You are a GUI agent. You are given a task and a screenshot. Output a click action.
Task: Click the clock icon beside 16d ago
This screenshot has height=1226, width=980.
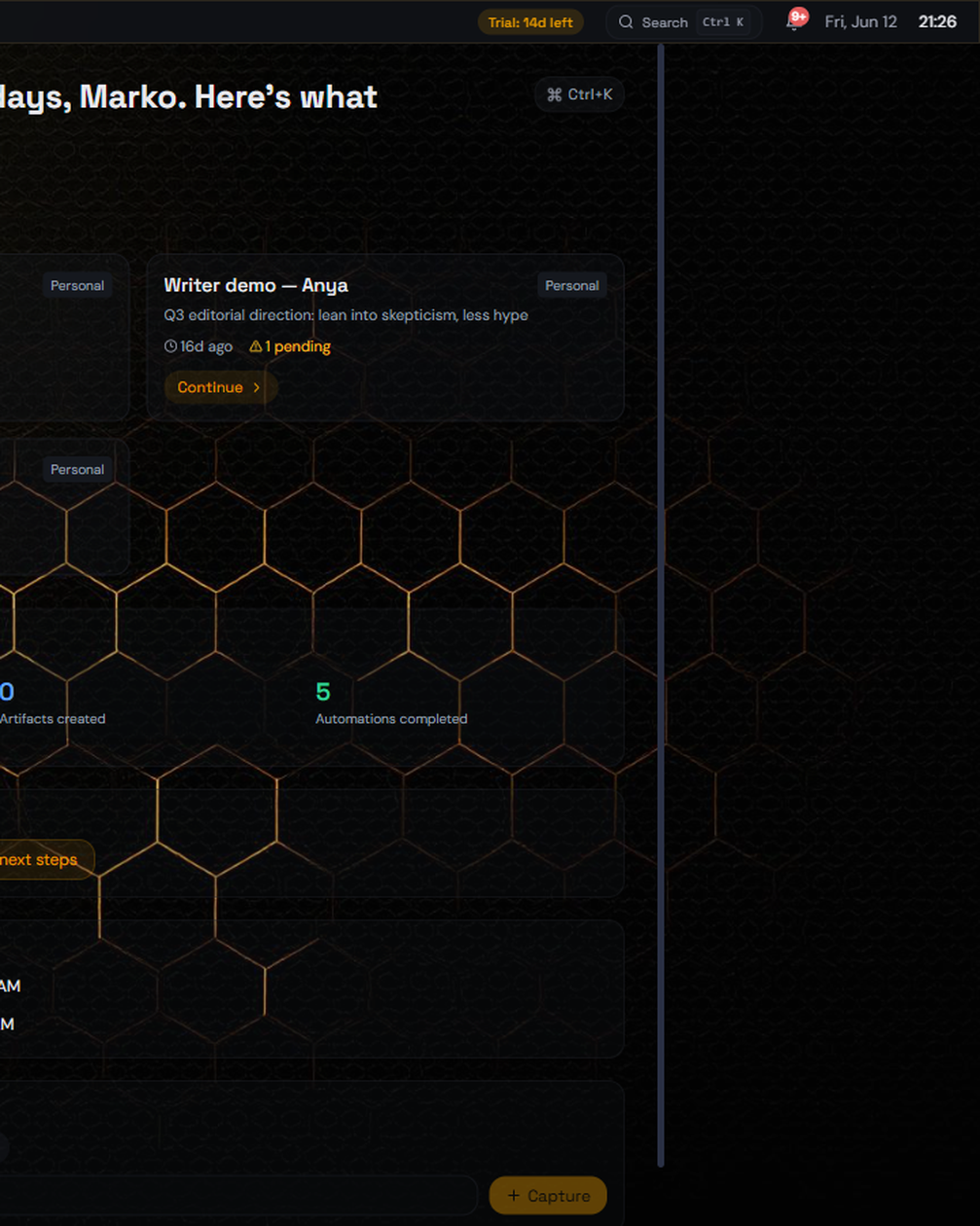click(171, 346)
